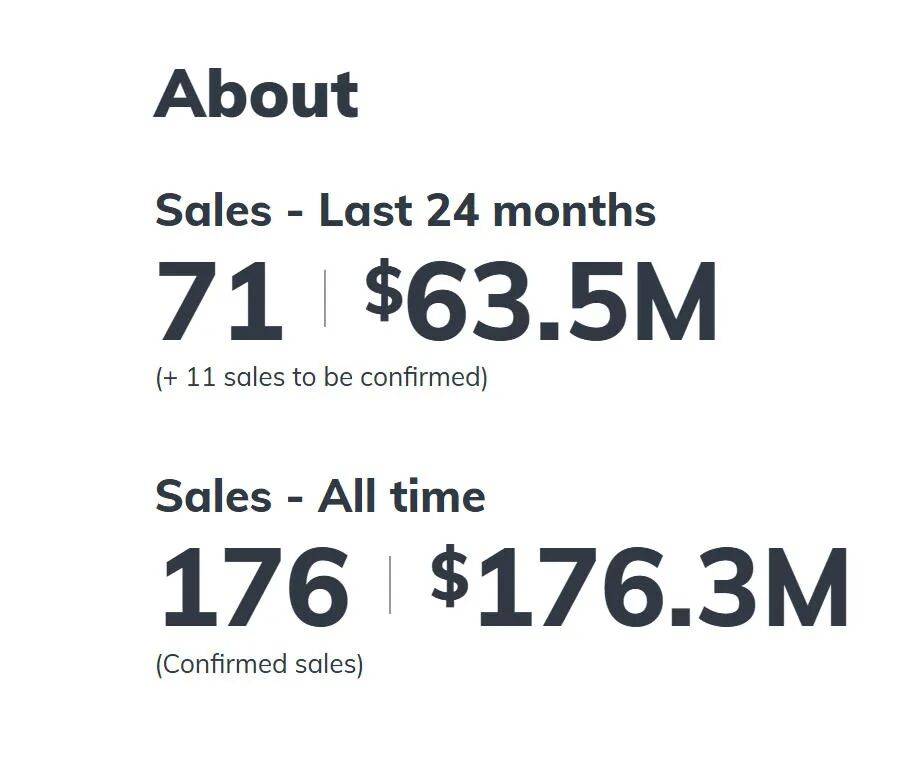Screen dimensions: 924x764
Task: Click the $176.3M all-time value
Action: click(640, 589)
